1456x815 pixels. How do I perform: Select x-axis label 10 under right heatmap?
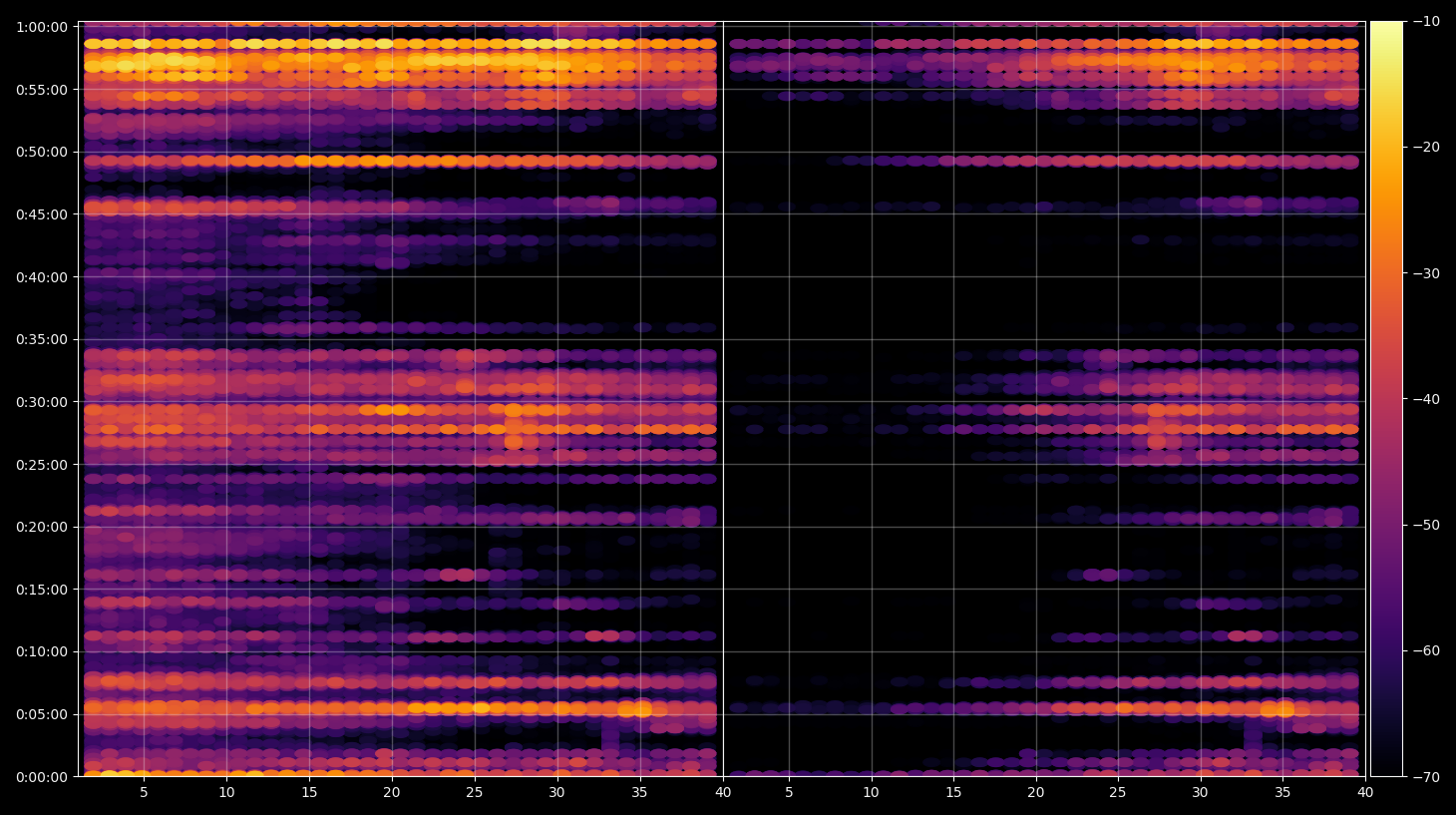tap(871, 793)
